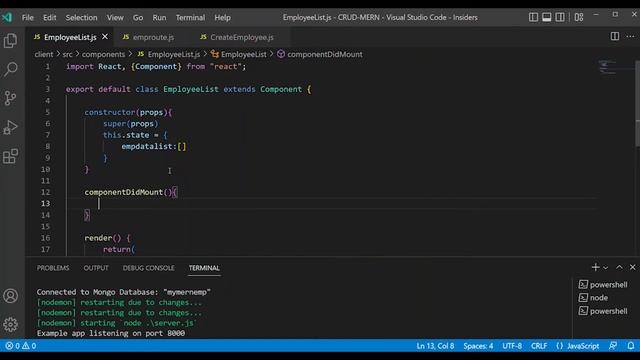
Task: Open the Edit menu
Action: [49, 18]
